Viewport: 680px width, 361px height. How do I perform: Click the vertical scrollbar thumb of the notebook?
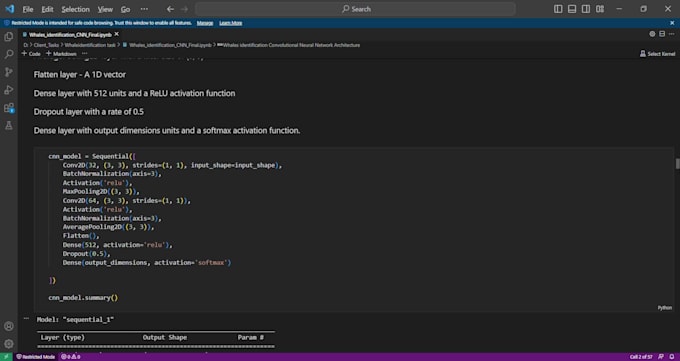click(x=677, y=164)
